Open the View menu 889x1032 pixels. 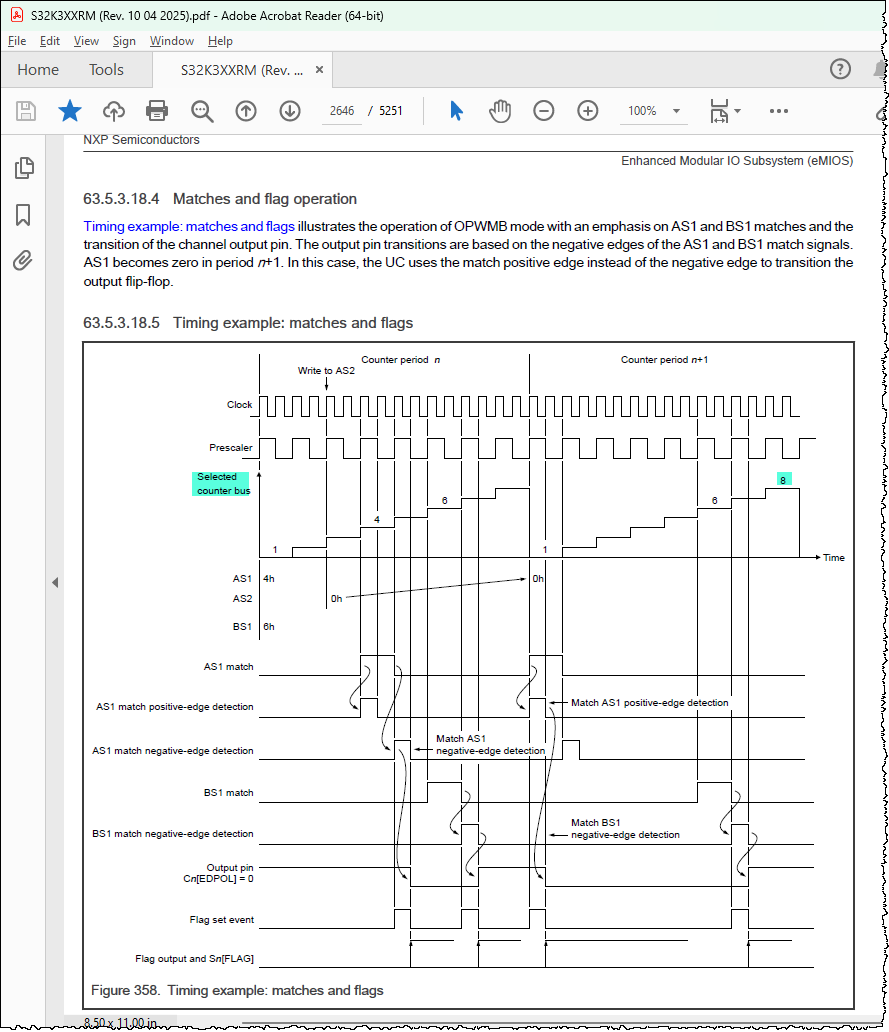coord(86,41)
